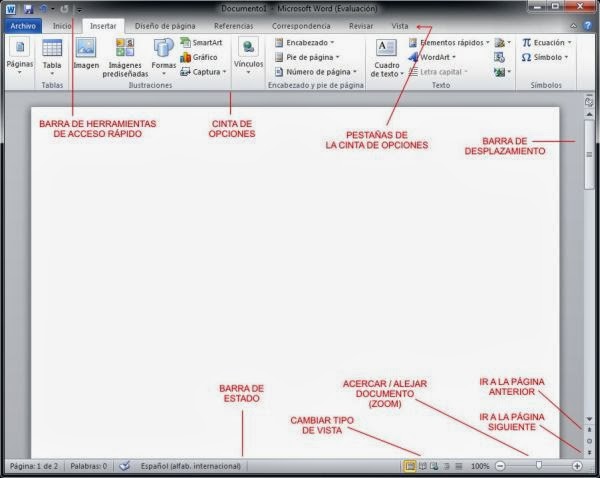Switch to Print Layout view

(410, 466)
